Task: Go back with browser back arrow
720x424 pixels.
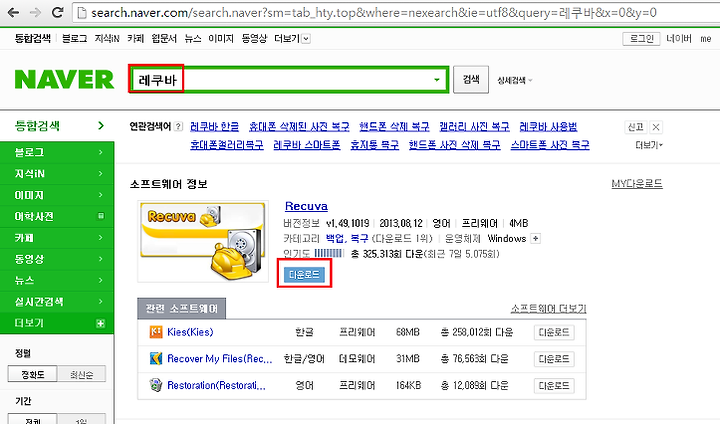Action: 13,12
